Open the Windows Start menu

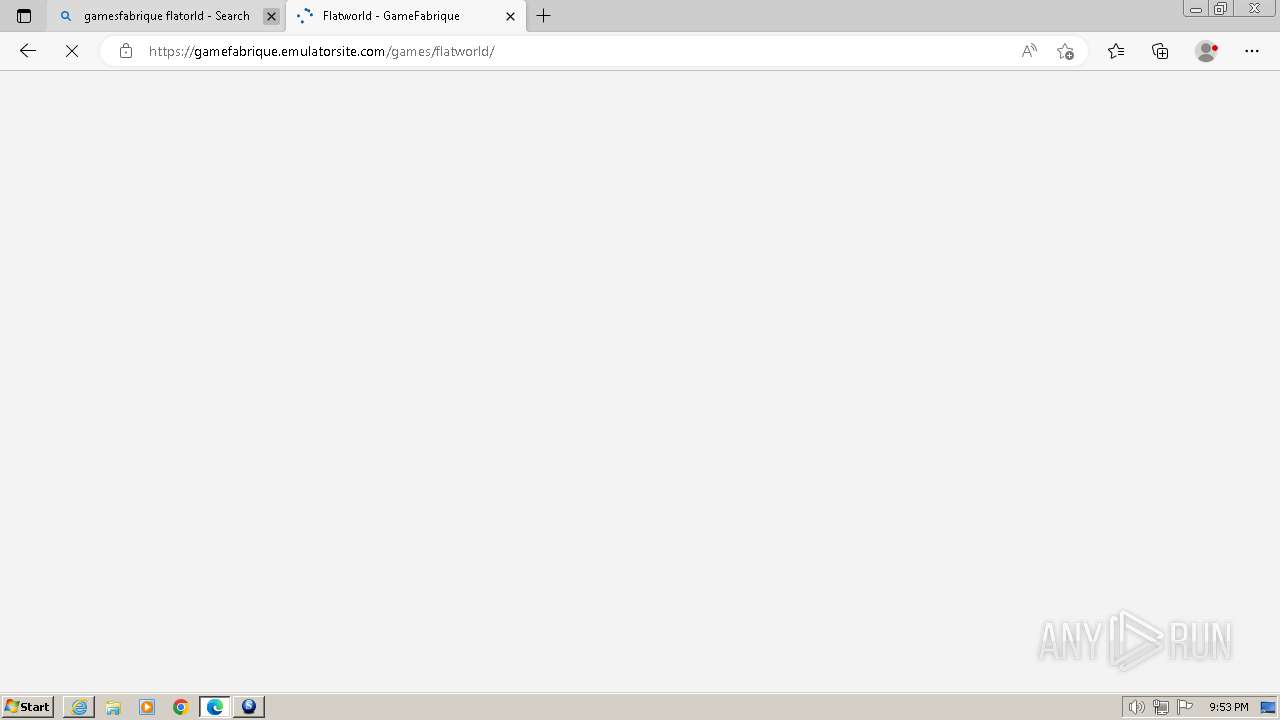tap(28, 707)
